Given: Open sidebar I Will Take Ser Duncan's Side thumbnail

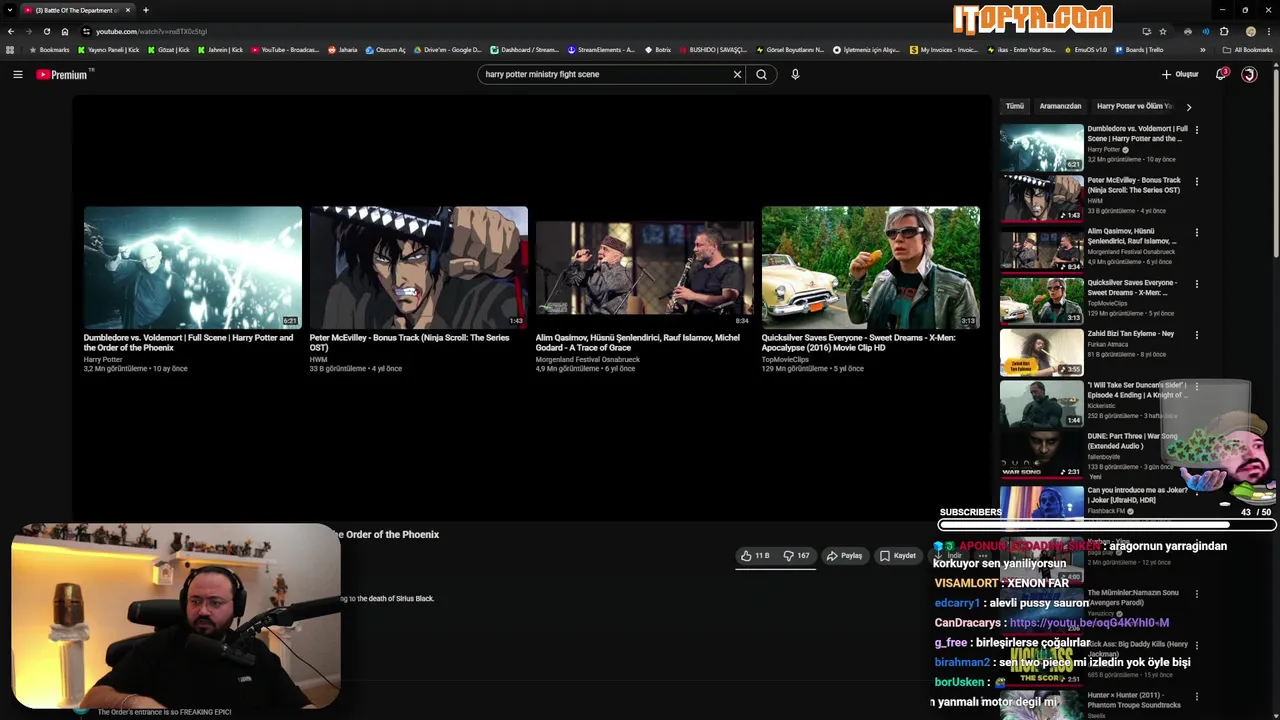Looking at the screenshot, I should (1041, 403).
